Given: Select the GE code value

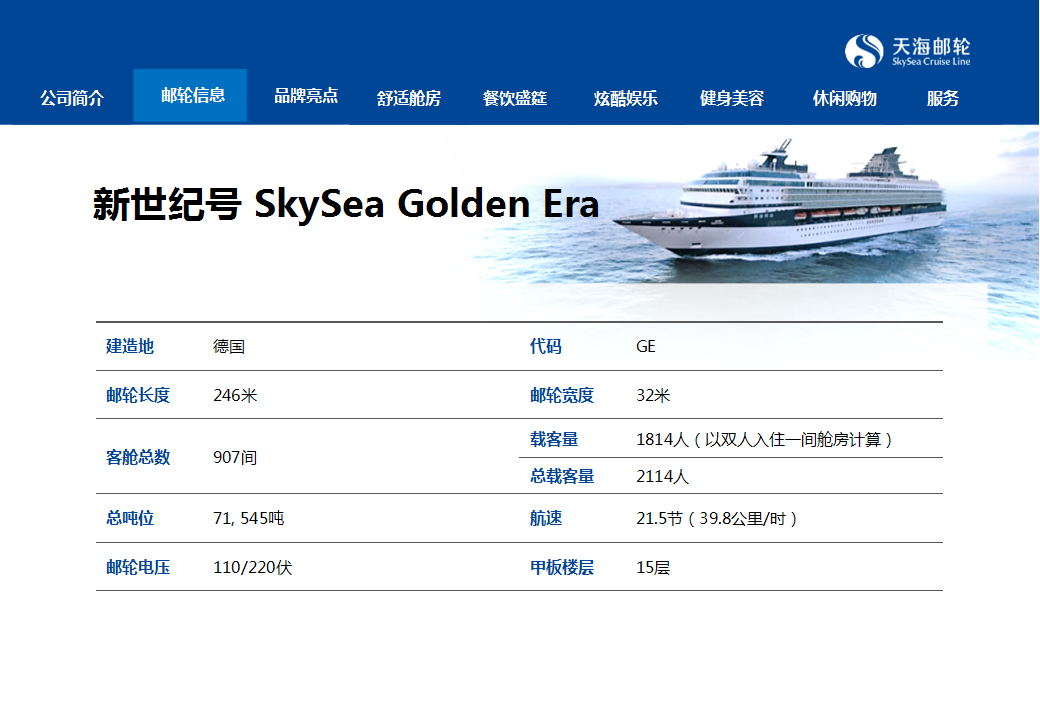Looking at the screenshot, I should tap(646, 346).
